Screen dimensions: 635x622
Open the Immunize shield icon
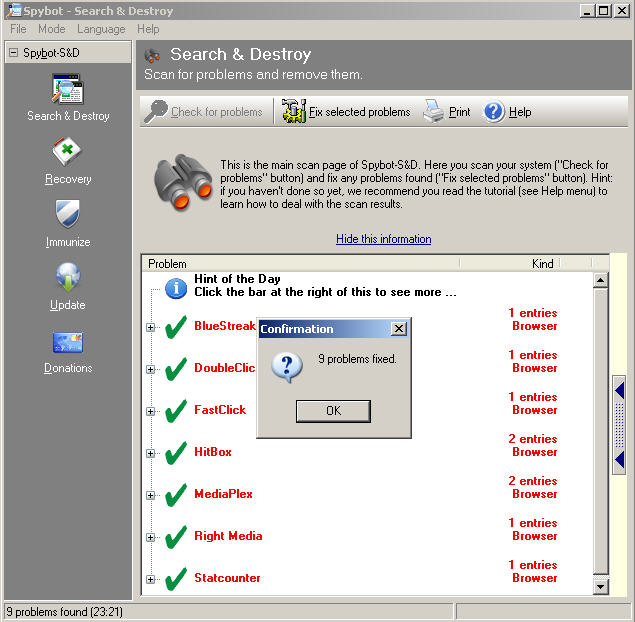coord(68,214)
